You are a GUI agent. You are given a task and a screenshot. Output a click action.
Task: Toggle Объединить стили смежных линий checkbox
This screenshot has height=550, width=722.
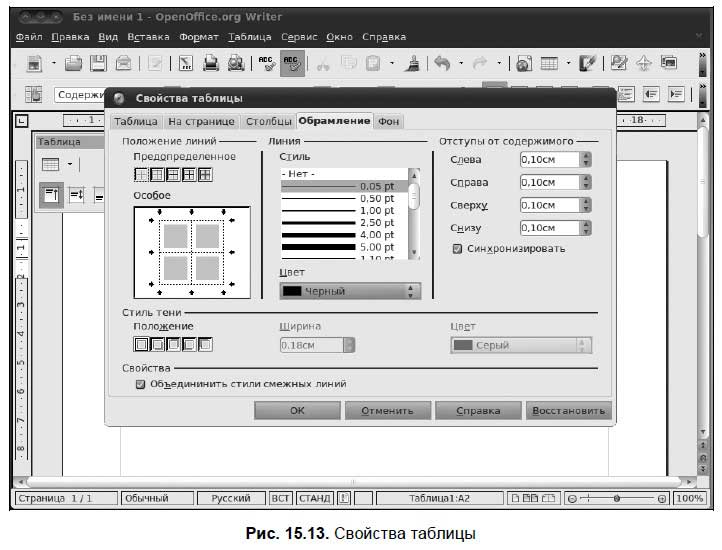pyautogui.click(x=140, y=384)
